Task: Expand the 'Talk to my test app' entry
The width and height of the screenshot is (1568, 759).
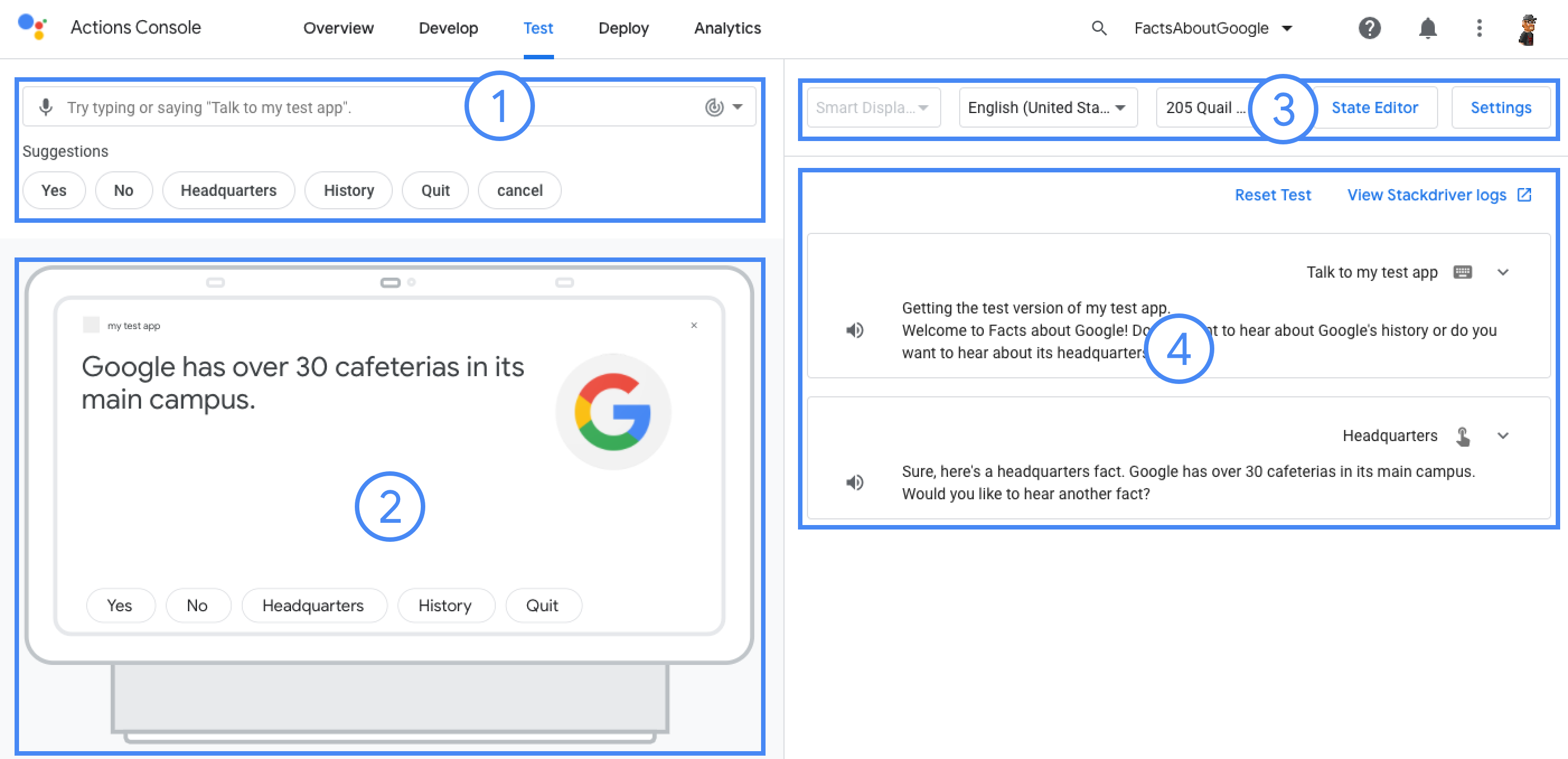Action: 1503,272
